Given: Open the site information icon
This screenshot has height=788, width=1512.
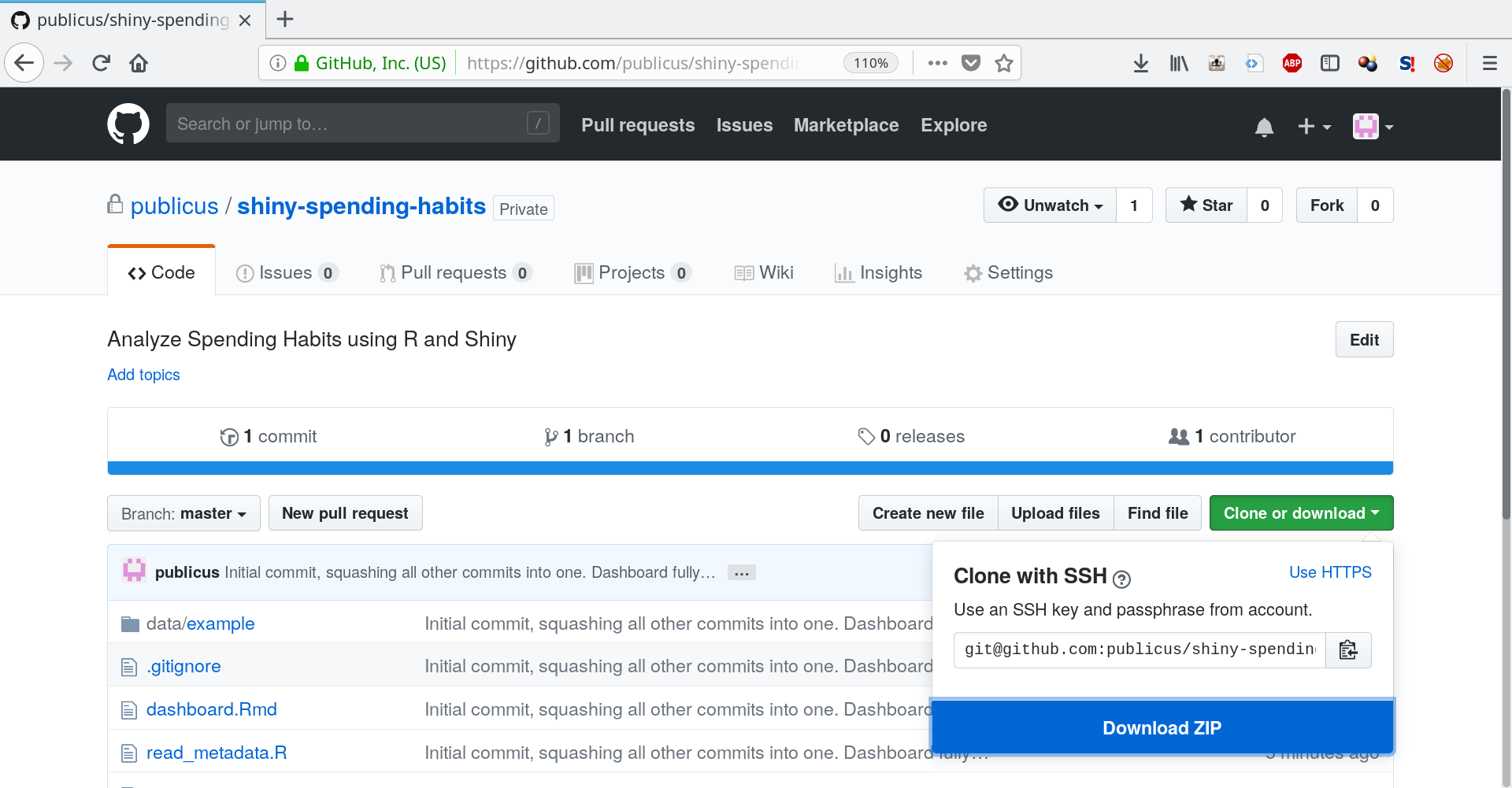Looking at the screenshot, I should coord(277,63).
